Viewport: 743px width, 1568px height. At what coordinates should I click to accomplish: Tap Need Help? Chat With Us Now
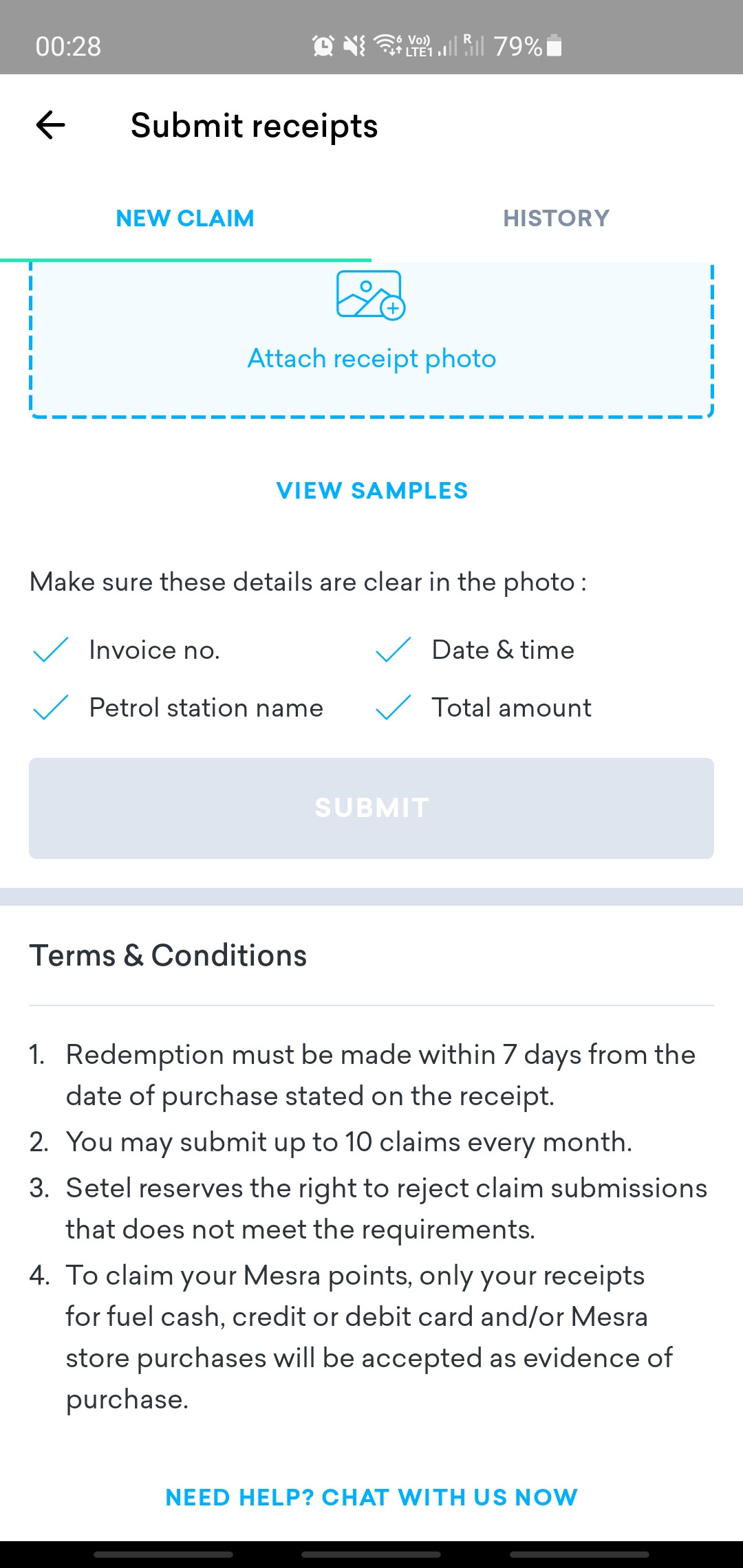coord(371,1497)
